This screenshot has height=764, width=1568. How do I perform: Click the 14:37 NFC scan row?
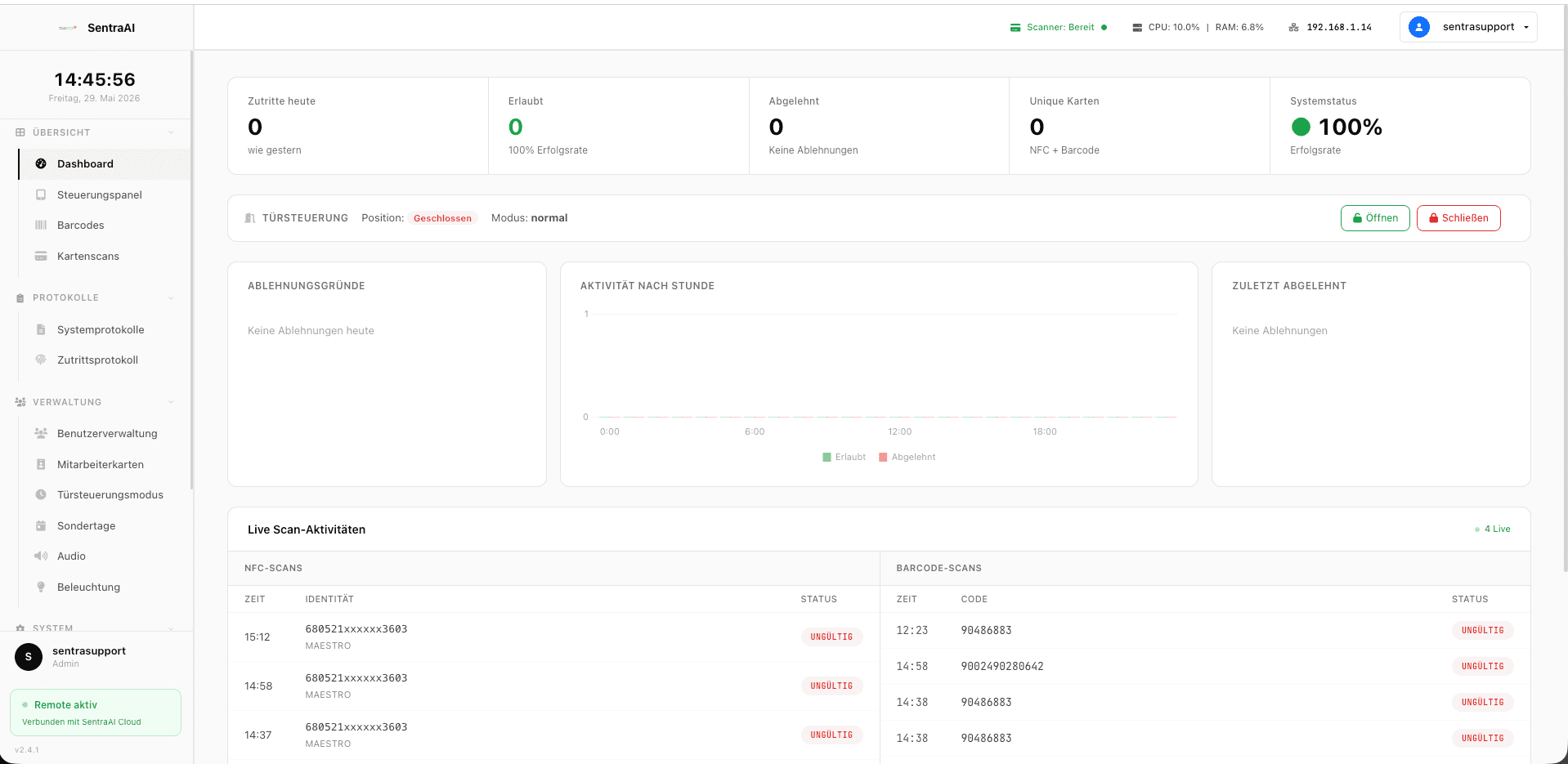click(553, 735)
